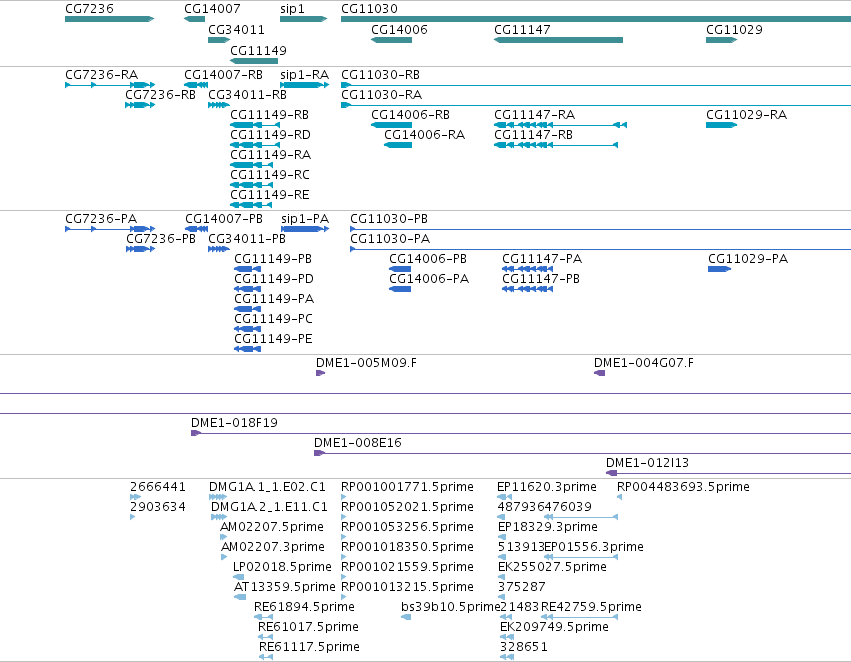Select the CG11149-RD transcript label

(270, 135)
